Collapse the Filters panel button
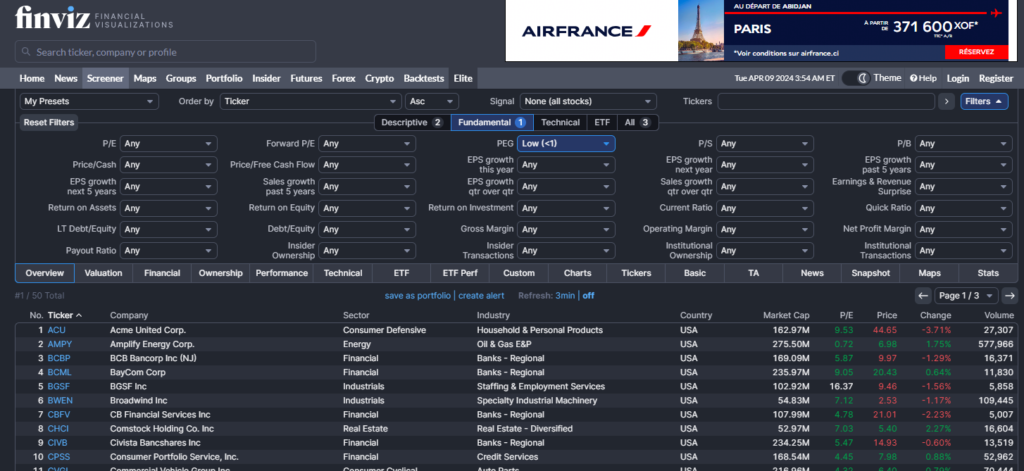Viewport: 1024px width, 471px height. 984,101
